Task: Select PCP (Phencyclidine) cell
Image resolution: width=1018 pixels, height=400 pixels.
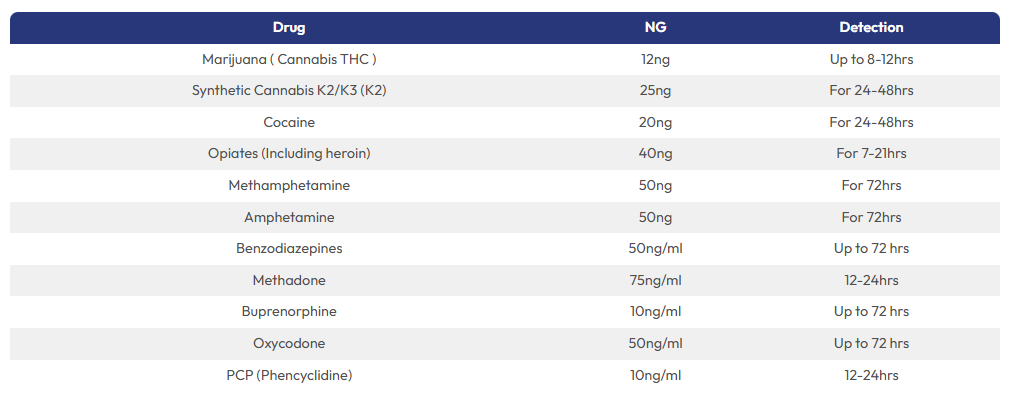Action: (289, 375)
